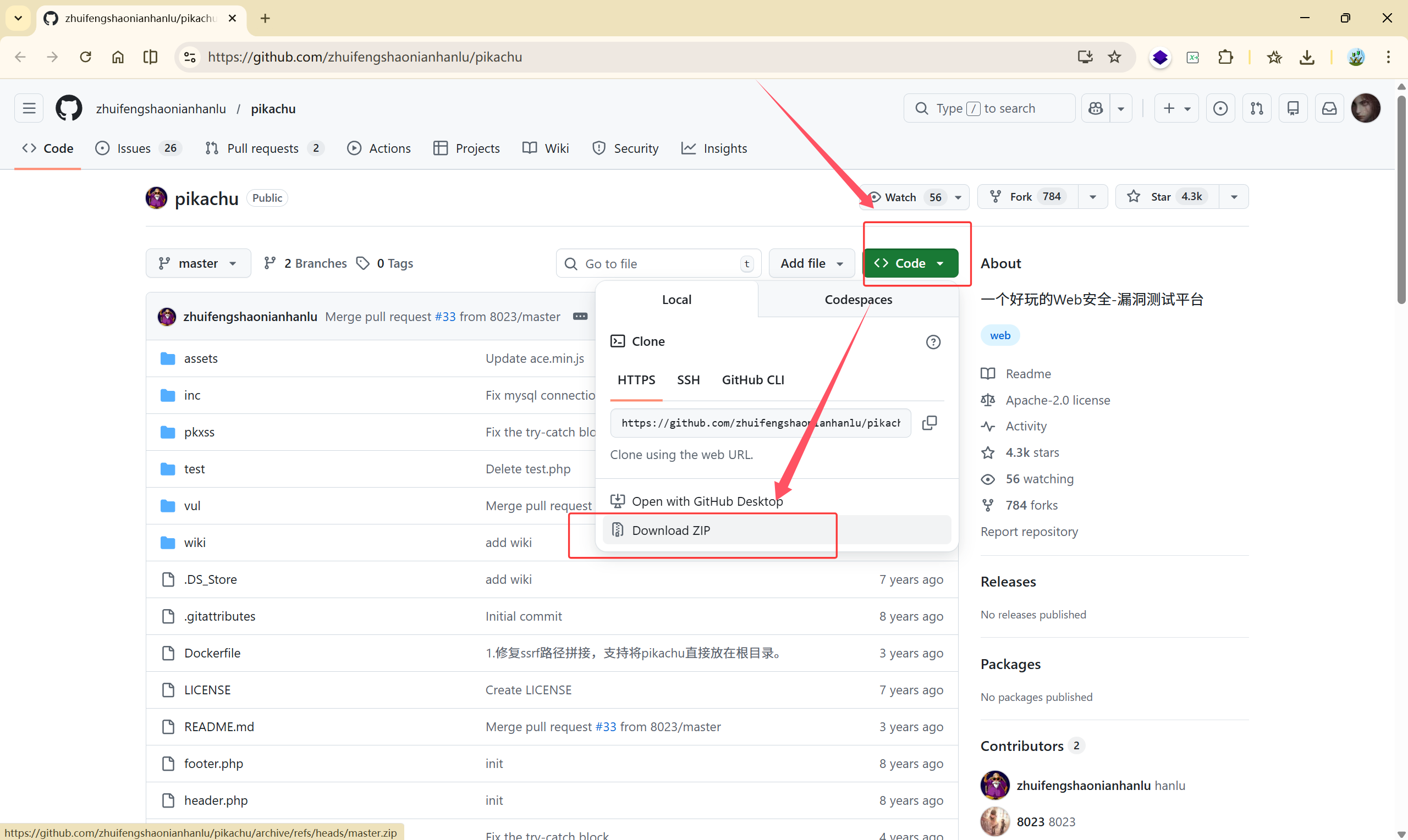Copy the HTTPS clone URL to clipboard
The height and width of the screenshot is (840, 1408).
point(929,423)
